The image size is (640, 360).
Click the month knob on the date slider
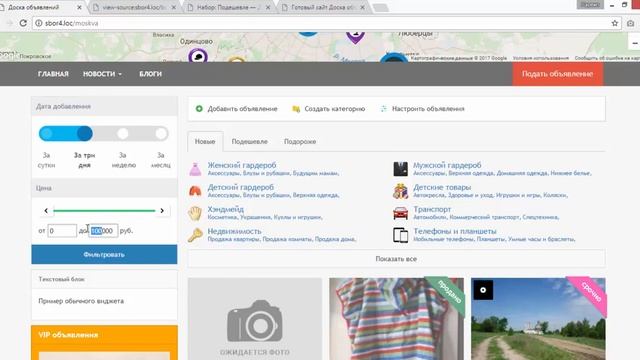point(161,133)
